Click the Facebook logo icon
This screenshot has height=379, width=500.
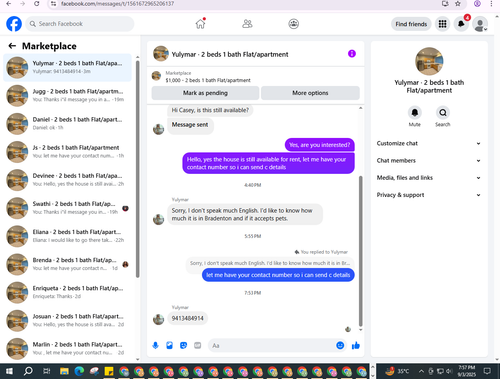[x=14, y=24]
